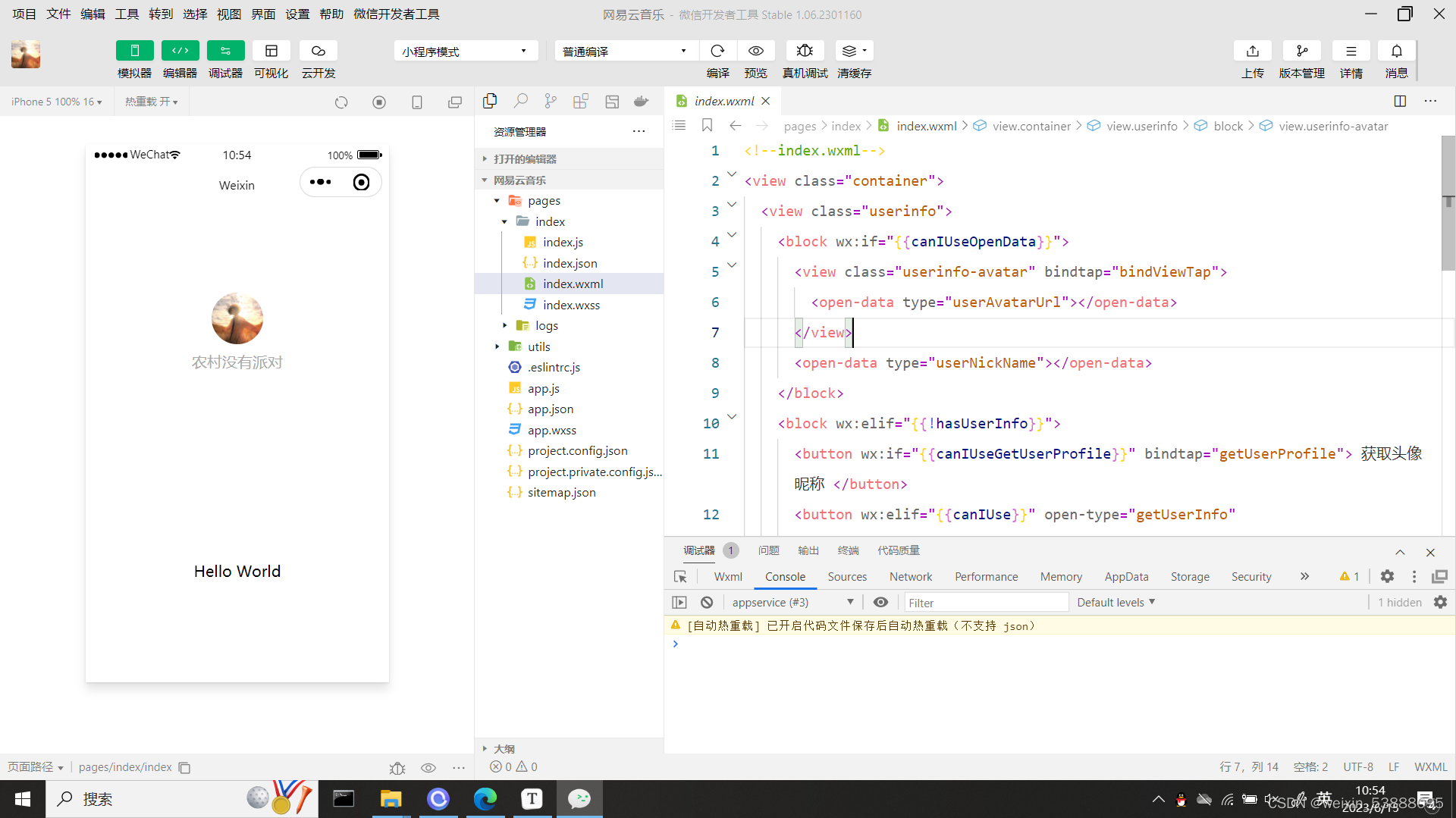Open app.json file
The width and height of the screenshot is (1456, 818).
551,409
